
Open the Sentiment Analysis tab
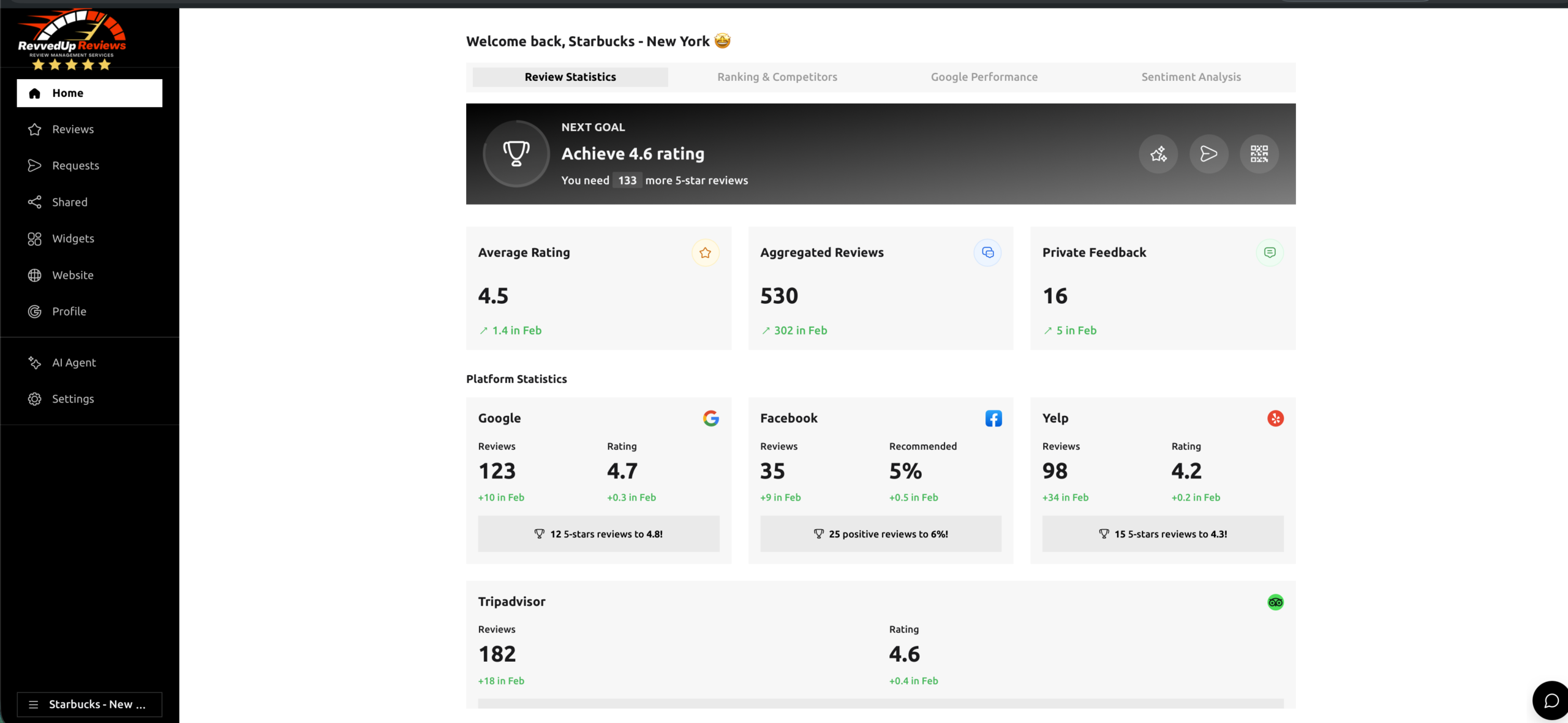pos(1191,77)
